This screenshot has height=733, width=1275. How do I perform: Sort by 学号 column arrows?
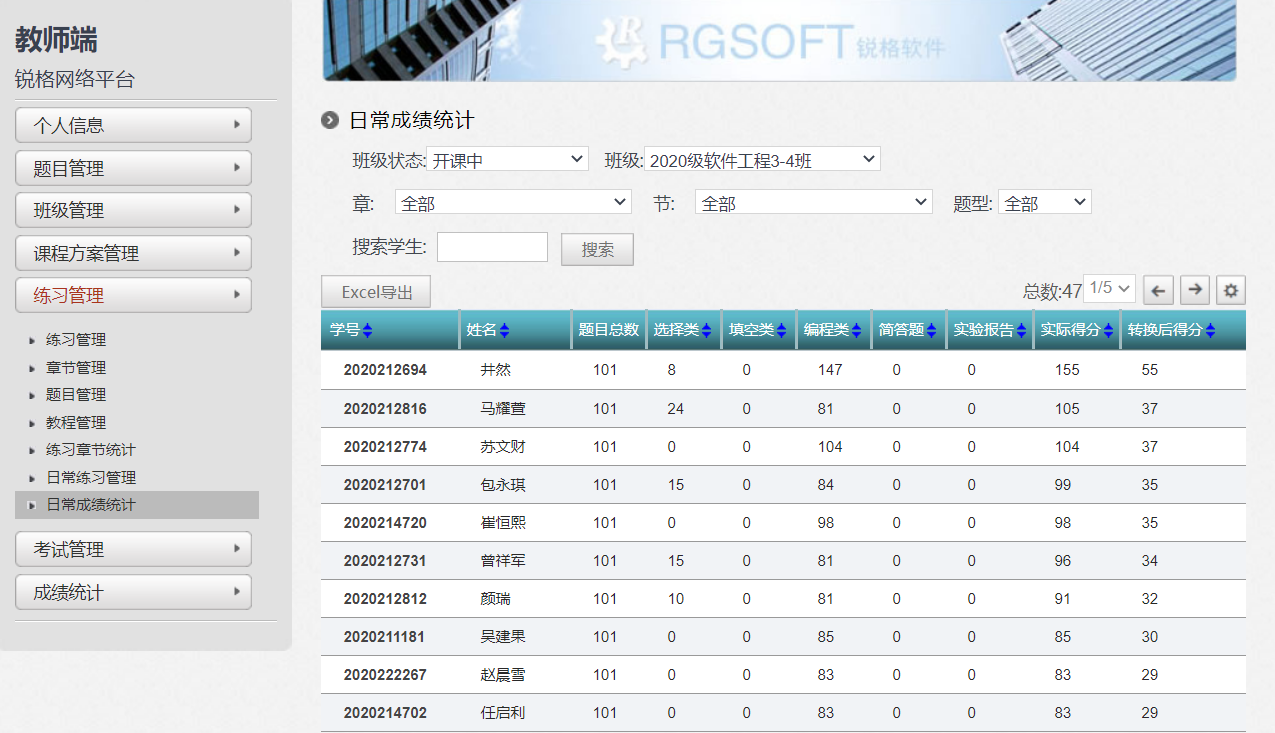[367, 330]
